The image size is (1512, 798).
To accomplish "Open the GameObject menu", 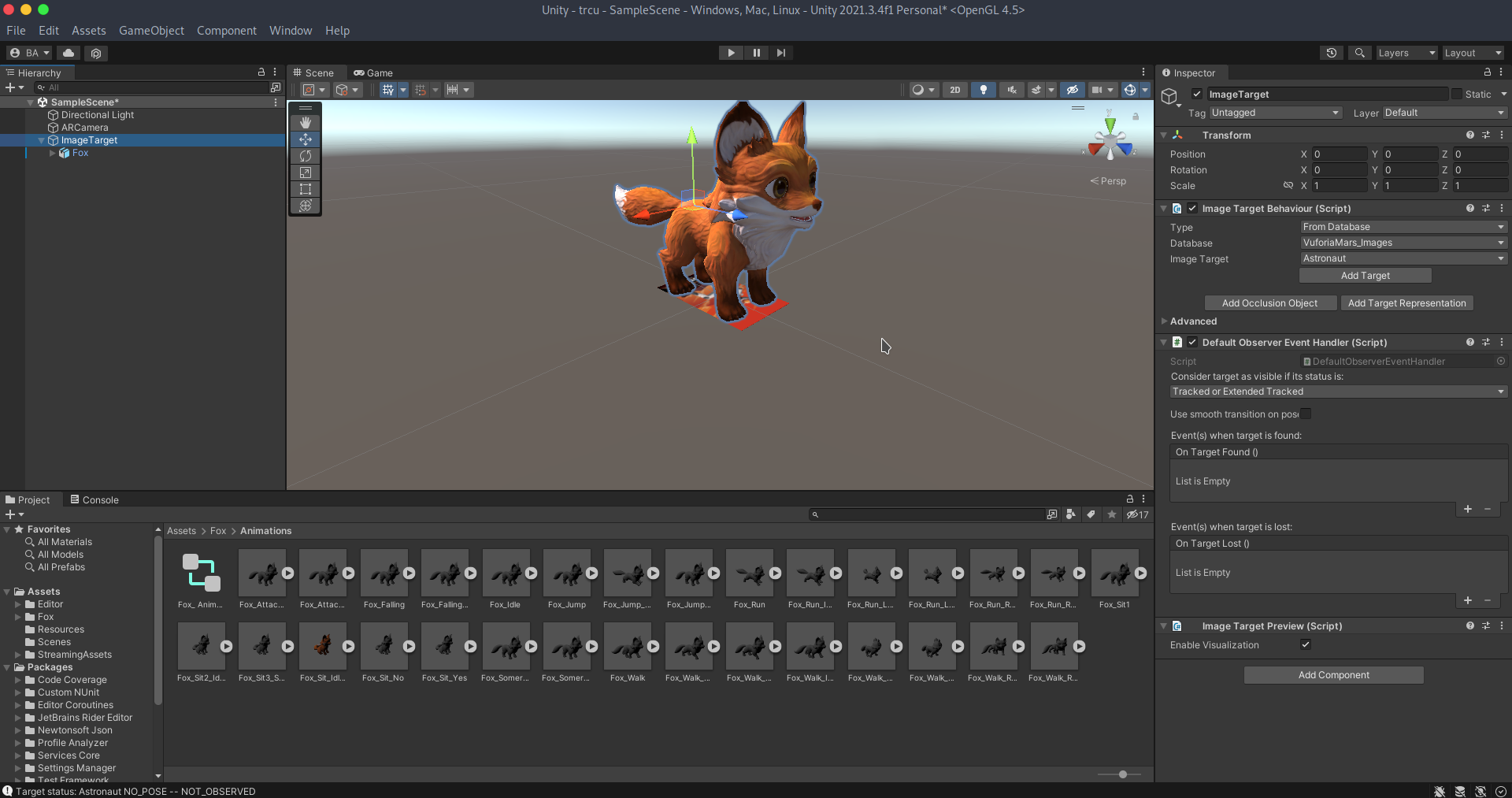I will [150, 31].
